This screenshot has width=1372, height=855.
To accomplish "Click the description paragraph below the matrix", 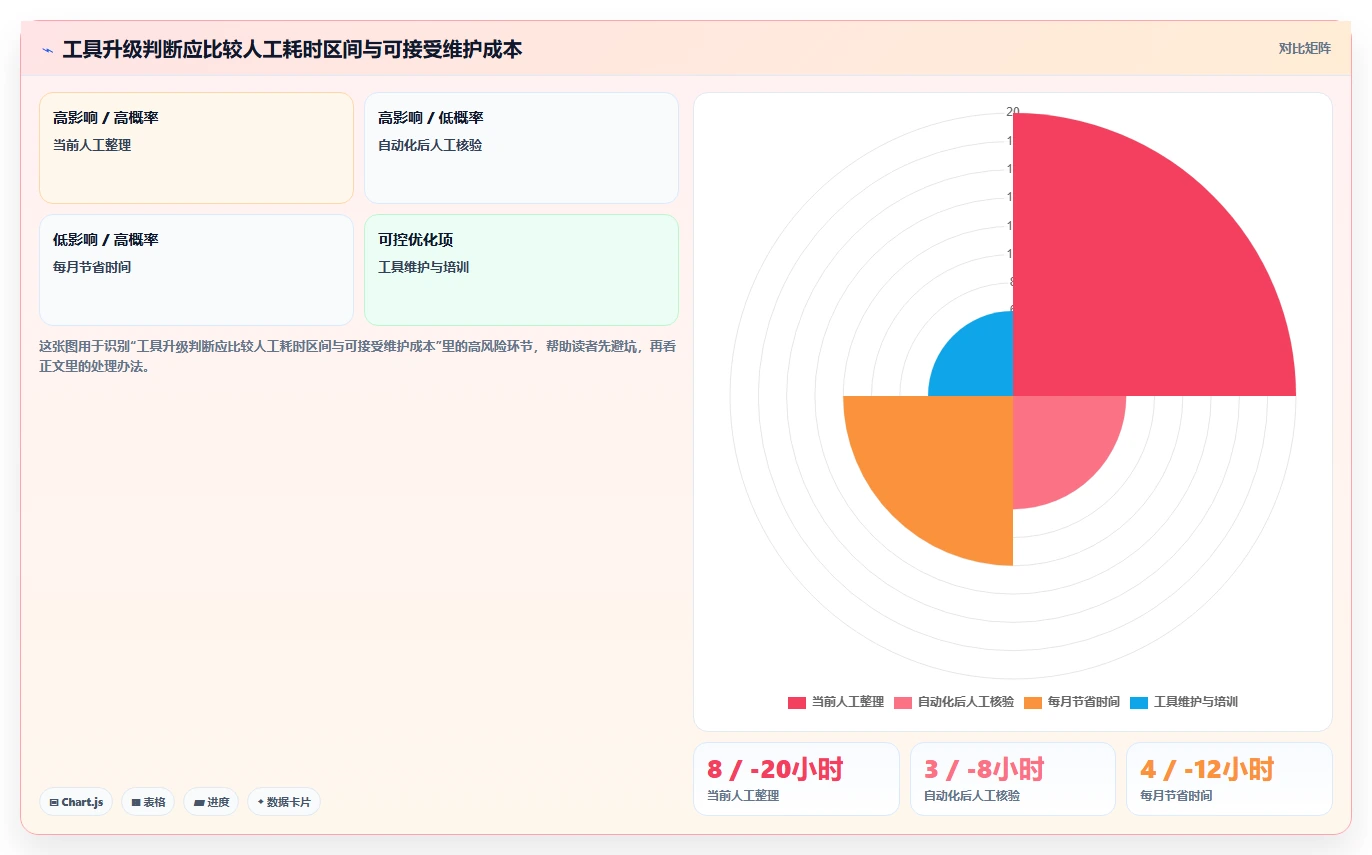I will (359, 356).
